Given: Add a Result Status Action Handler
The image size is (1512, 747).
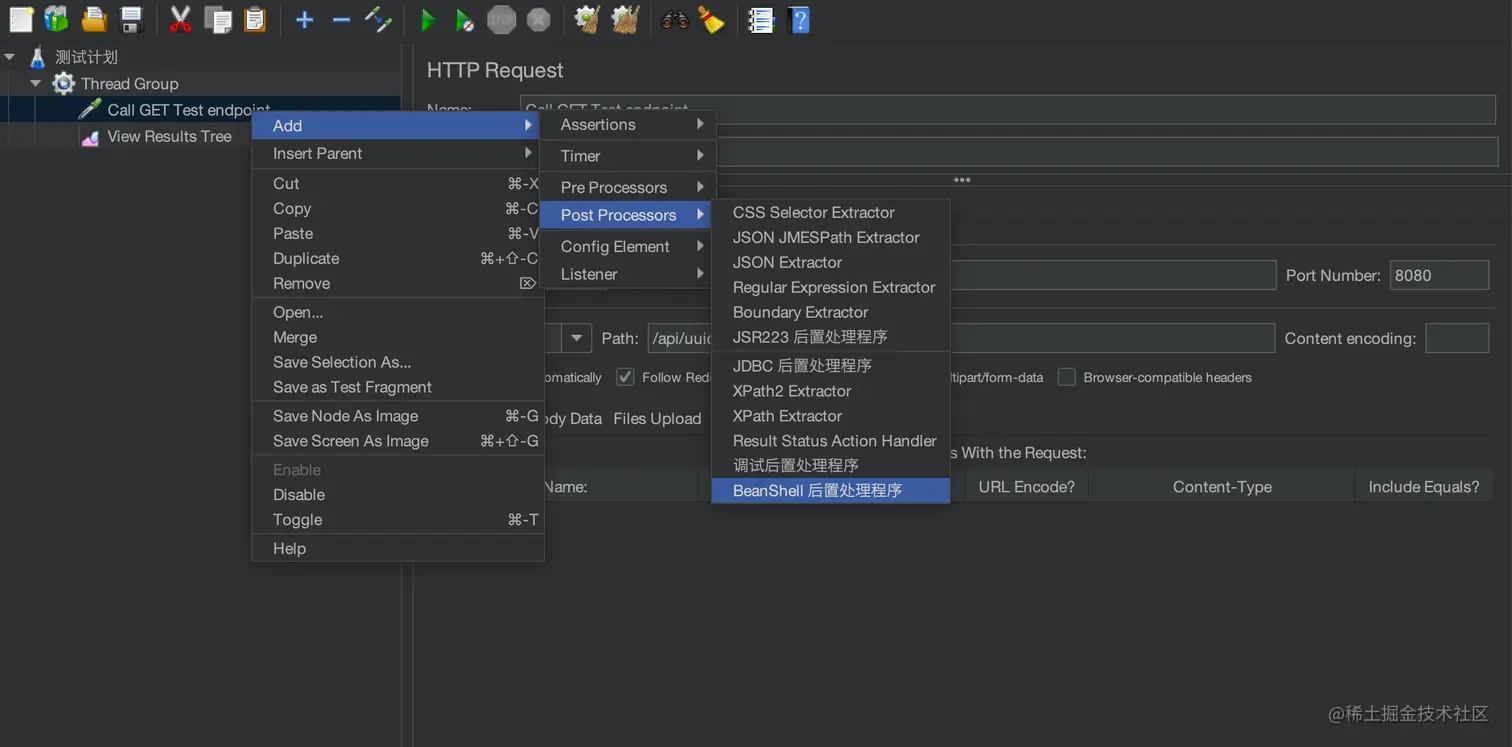Looking at the screenshot, I should [830, 441].
